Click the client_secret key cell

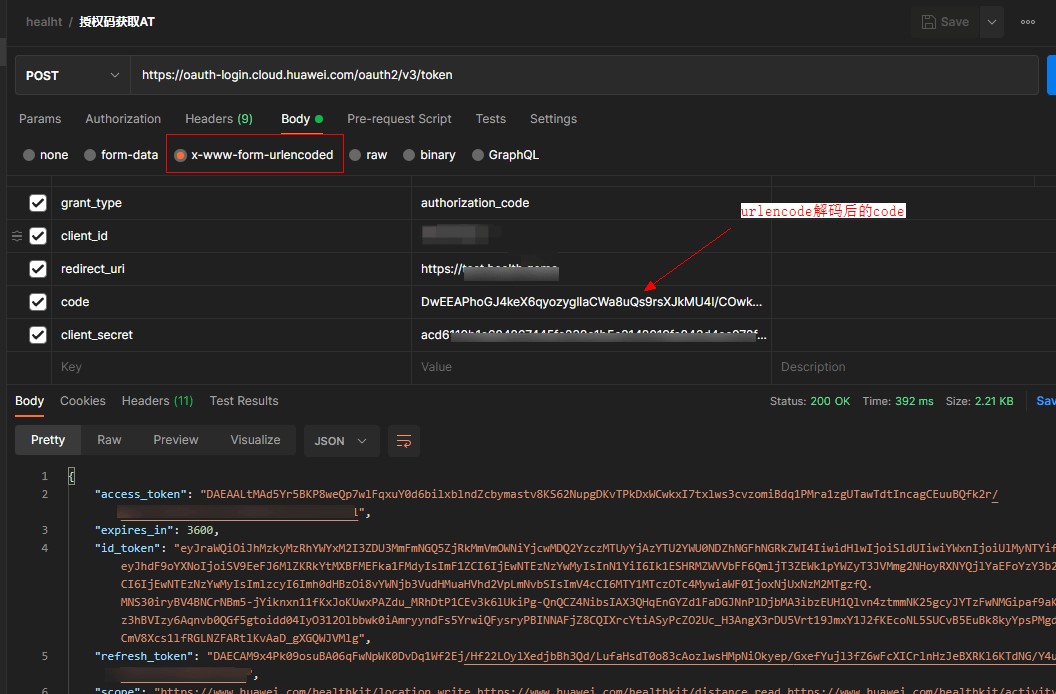(x=231, y=335)
